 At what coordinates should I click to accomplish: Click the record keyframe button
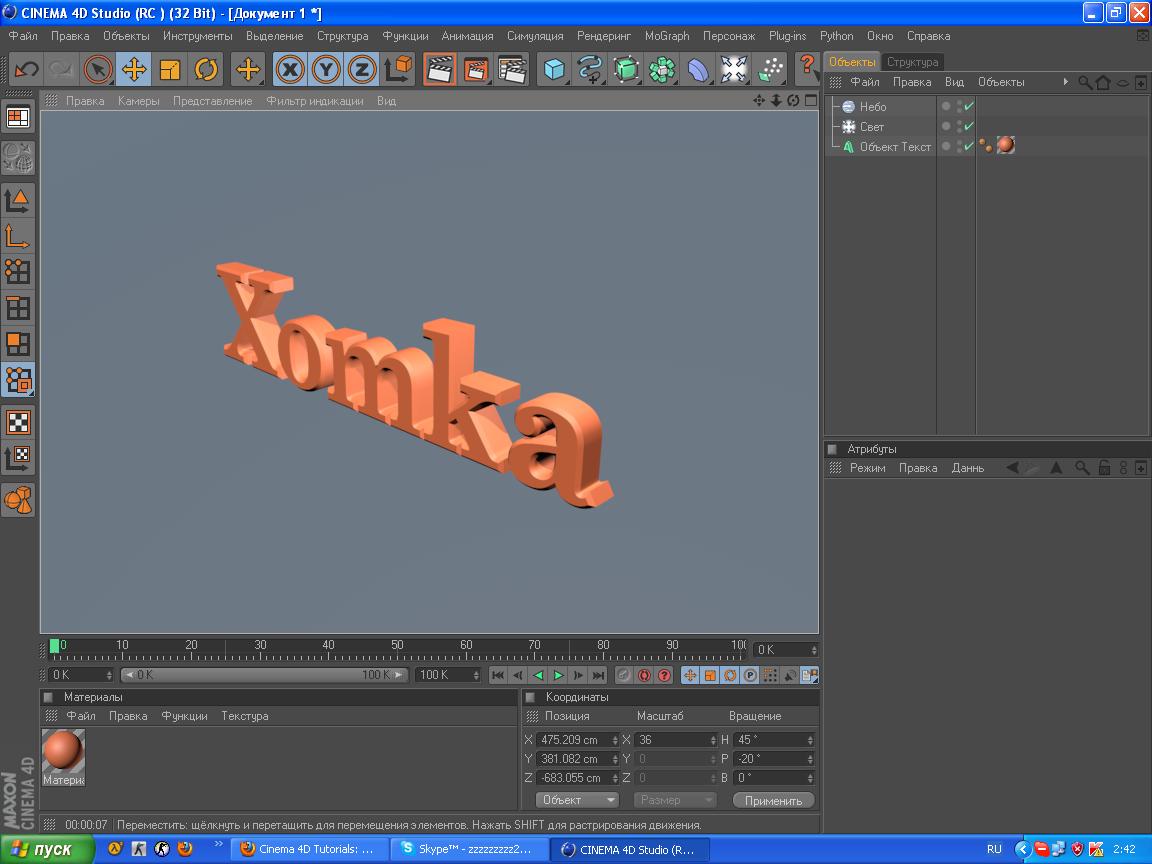[x=623, y=676]
